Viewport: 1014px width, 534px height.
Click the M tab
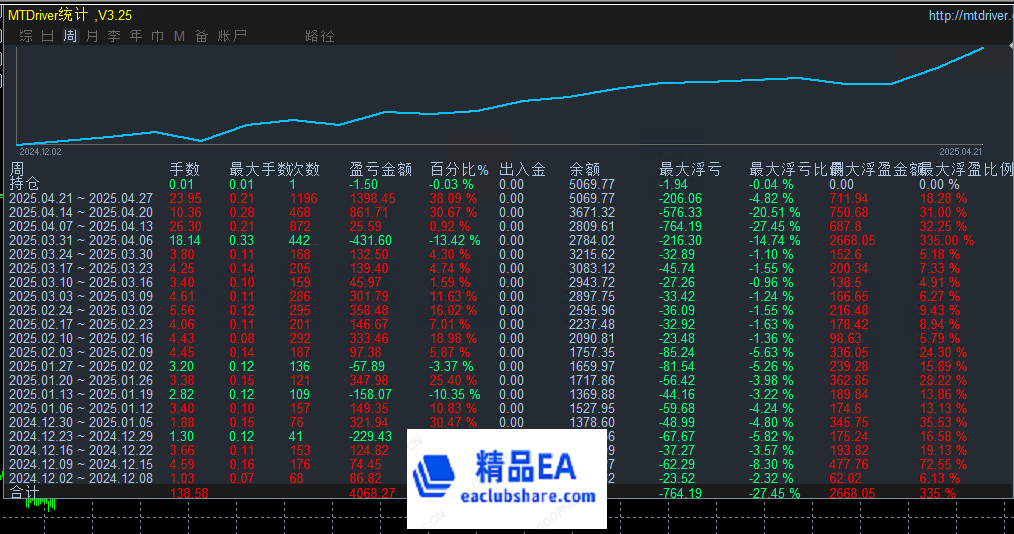point(180,36)
